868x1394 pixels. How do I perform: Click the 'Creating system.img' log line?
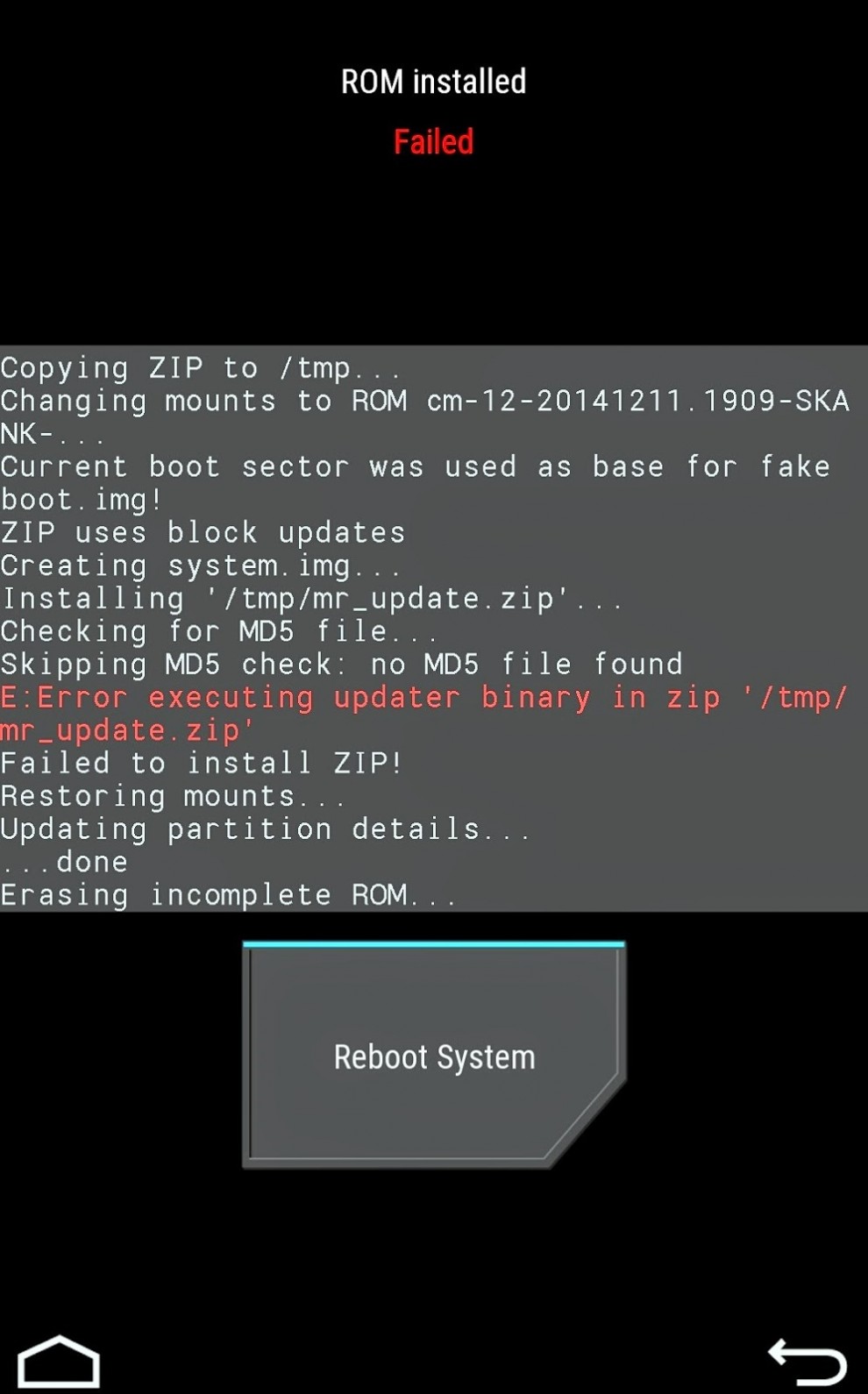pos(200,566)
